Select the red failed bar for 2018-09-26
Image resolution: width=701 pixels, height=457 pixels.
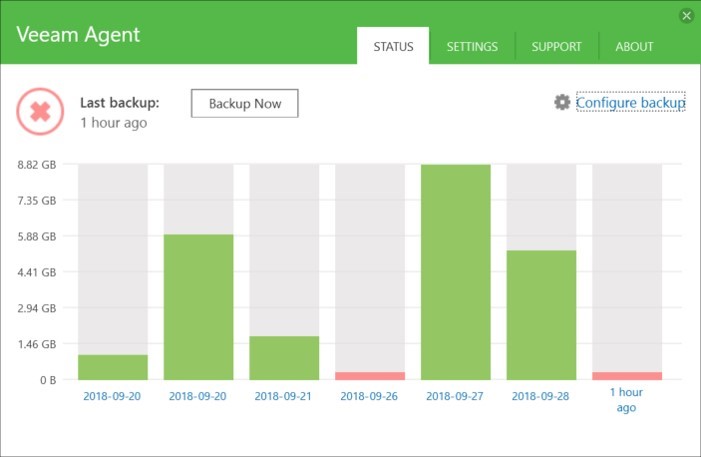coord(370,376)
